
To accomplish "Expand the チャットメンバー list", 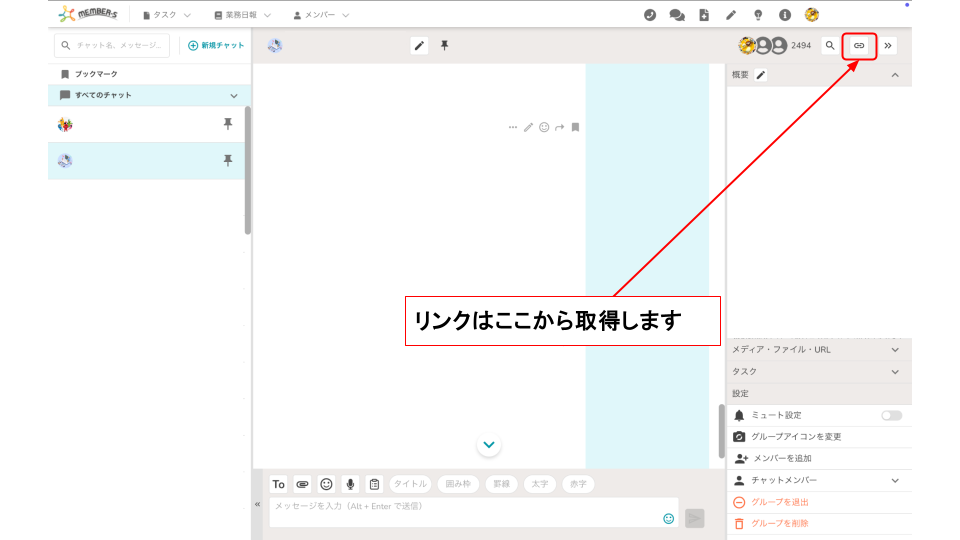I will [894, 481].
